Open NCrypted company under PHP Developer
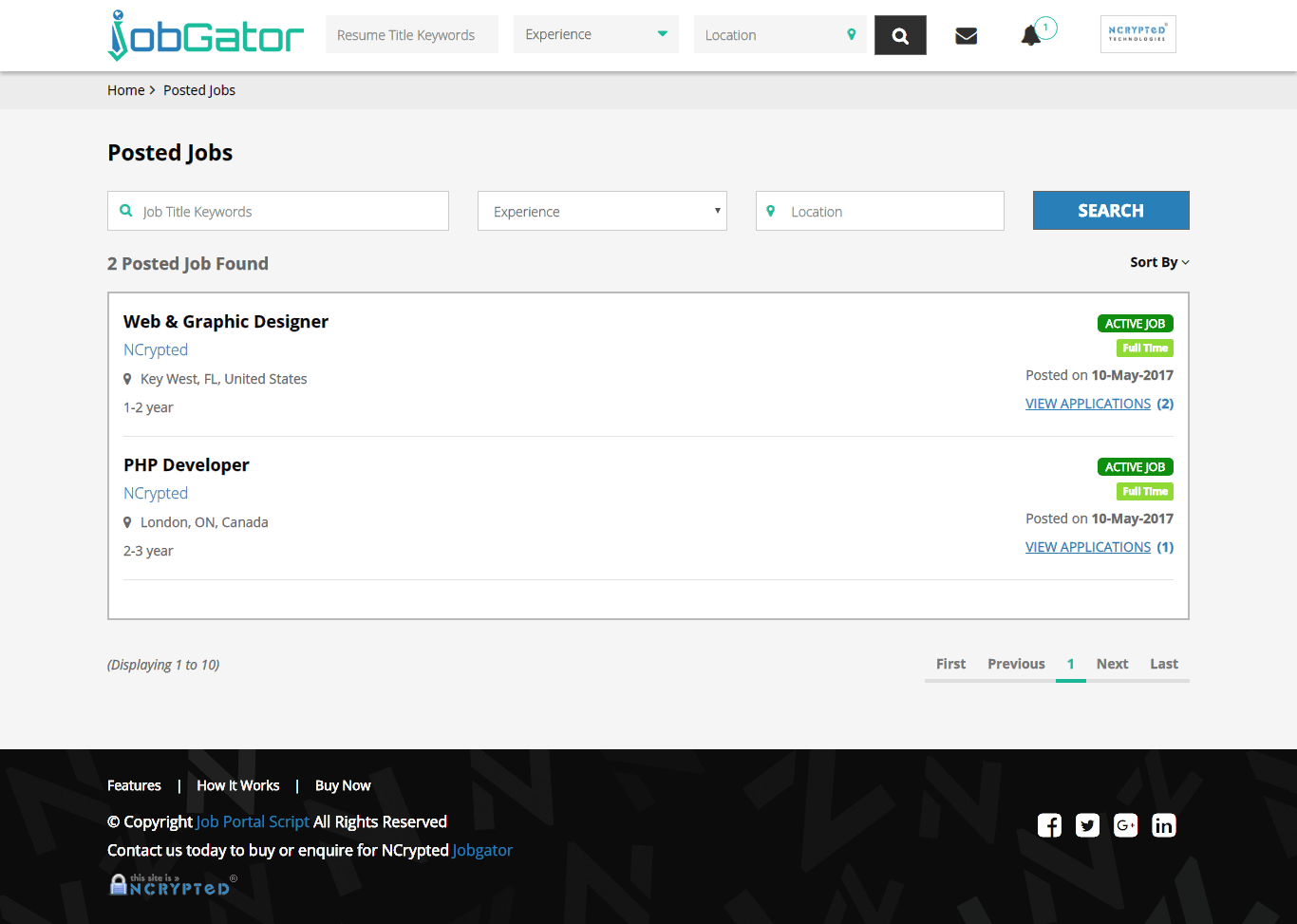Image resolution: width=1297 pixels, height=924 pixels. 156,493
